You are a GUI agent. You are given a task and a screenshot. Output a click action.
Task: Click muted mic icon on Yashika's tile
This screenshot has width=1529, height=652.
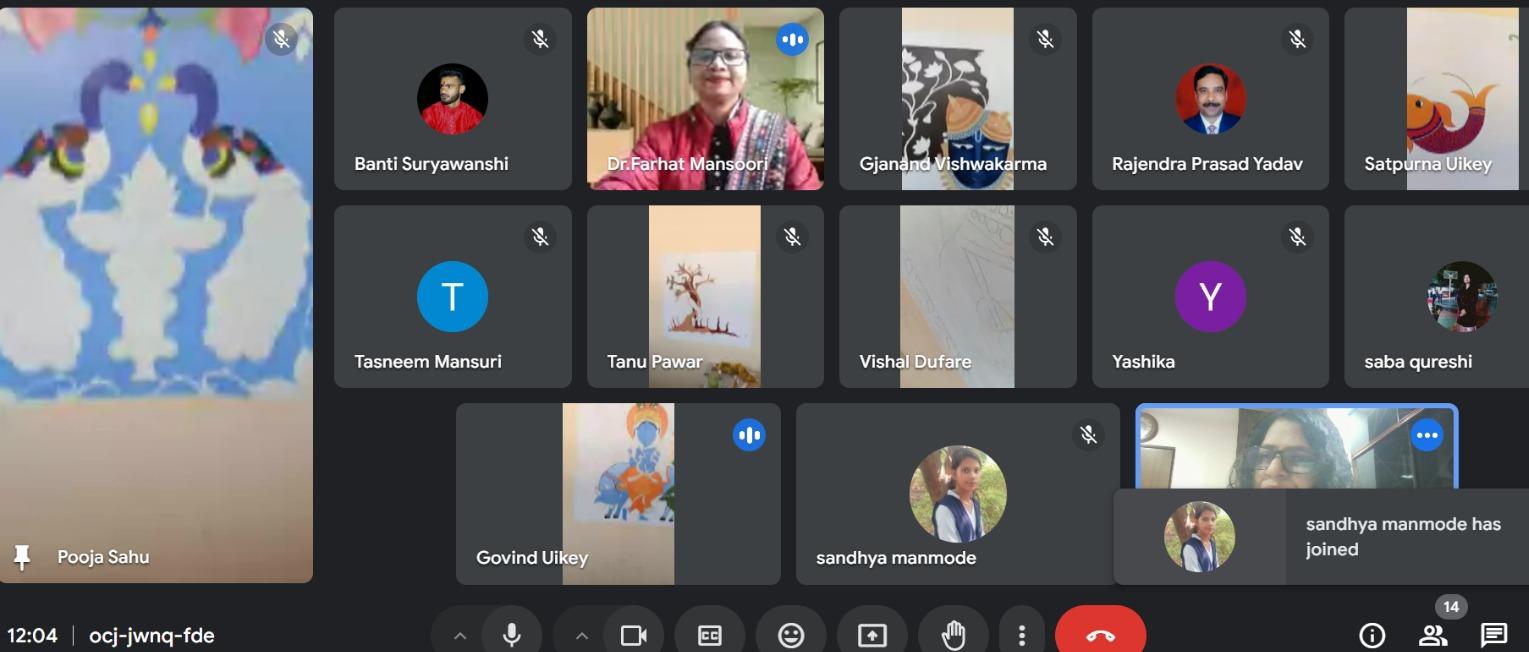1297,237
